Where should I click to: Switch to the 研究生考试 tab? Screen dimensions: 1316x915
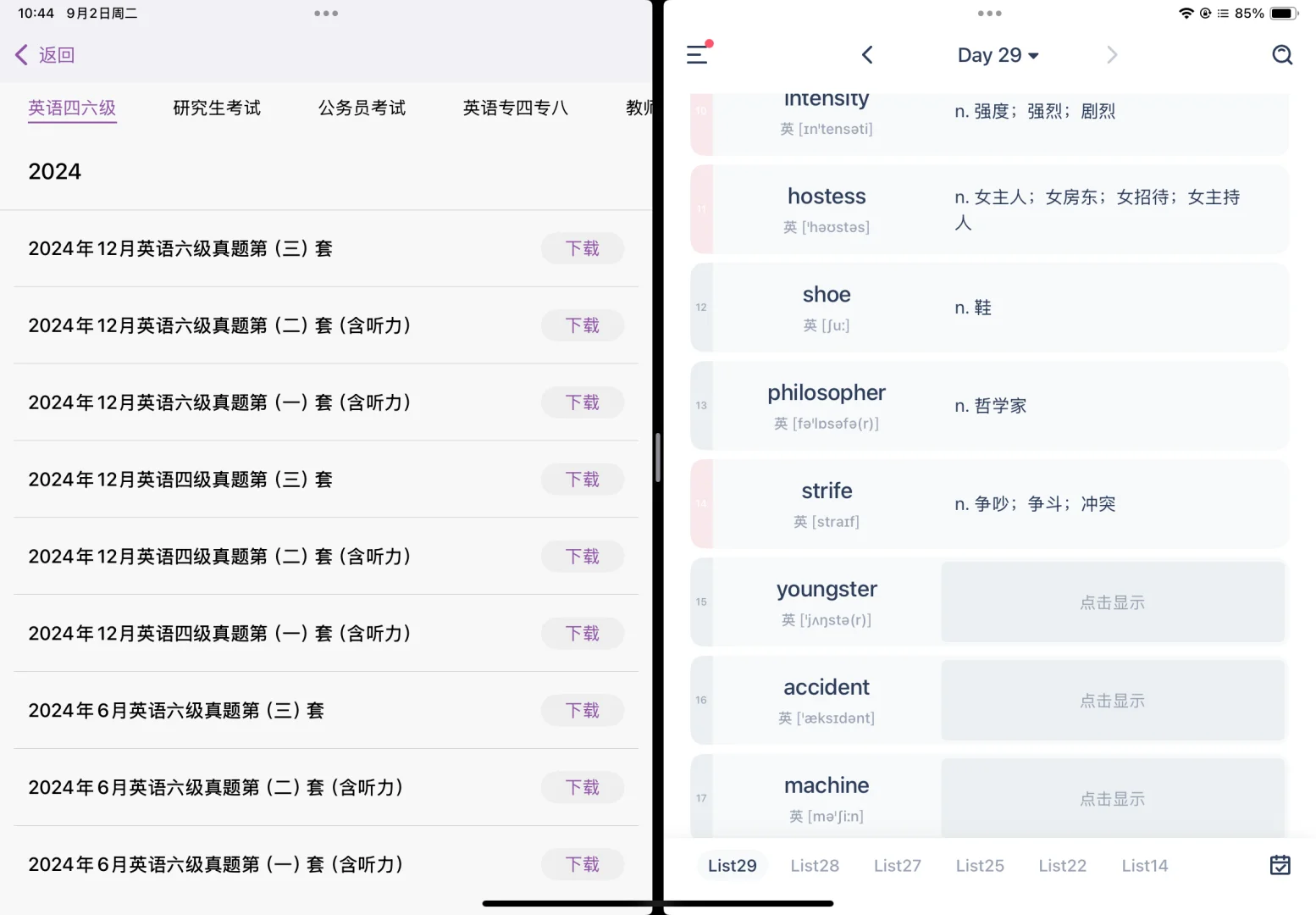217,108
